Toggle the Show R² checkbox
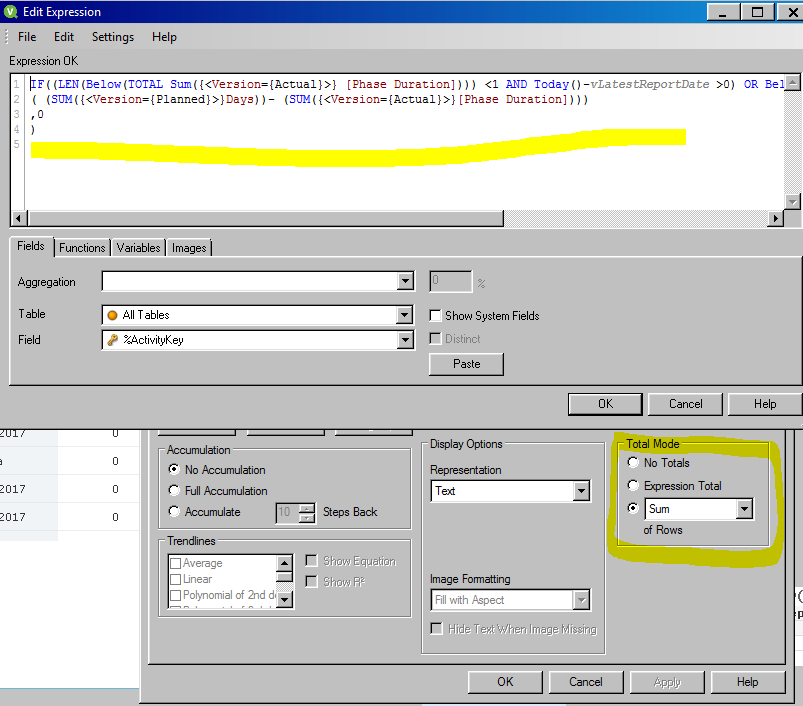Viewport: 803px width, 706px height. pos(311,582)
